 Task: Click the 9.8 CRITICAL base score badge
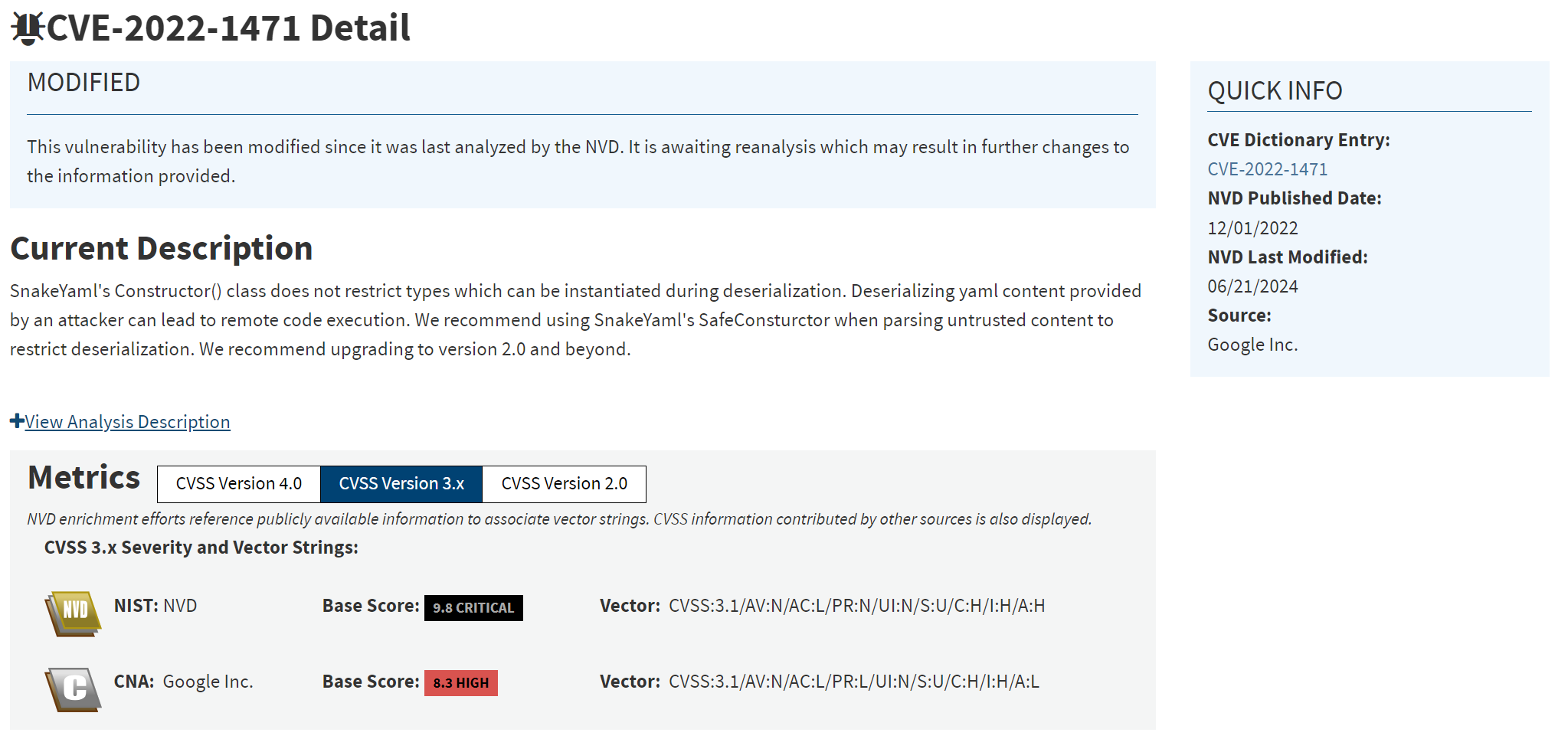[473, 608]
